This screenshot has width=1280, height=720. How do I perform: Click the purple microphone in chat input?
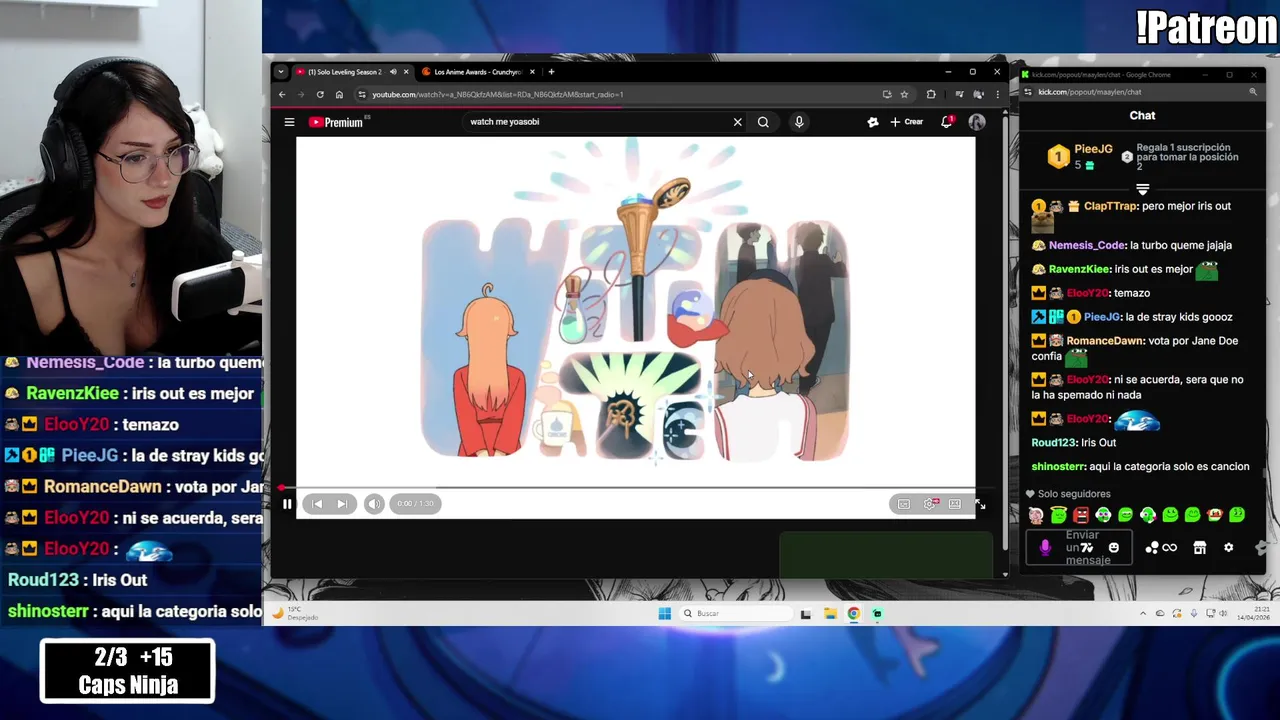tap(1045, 548)
